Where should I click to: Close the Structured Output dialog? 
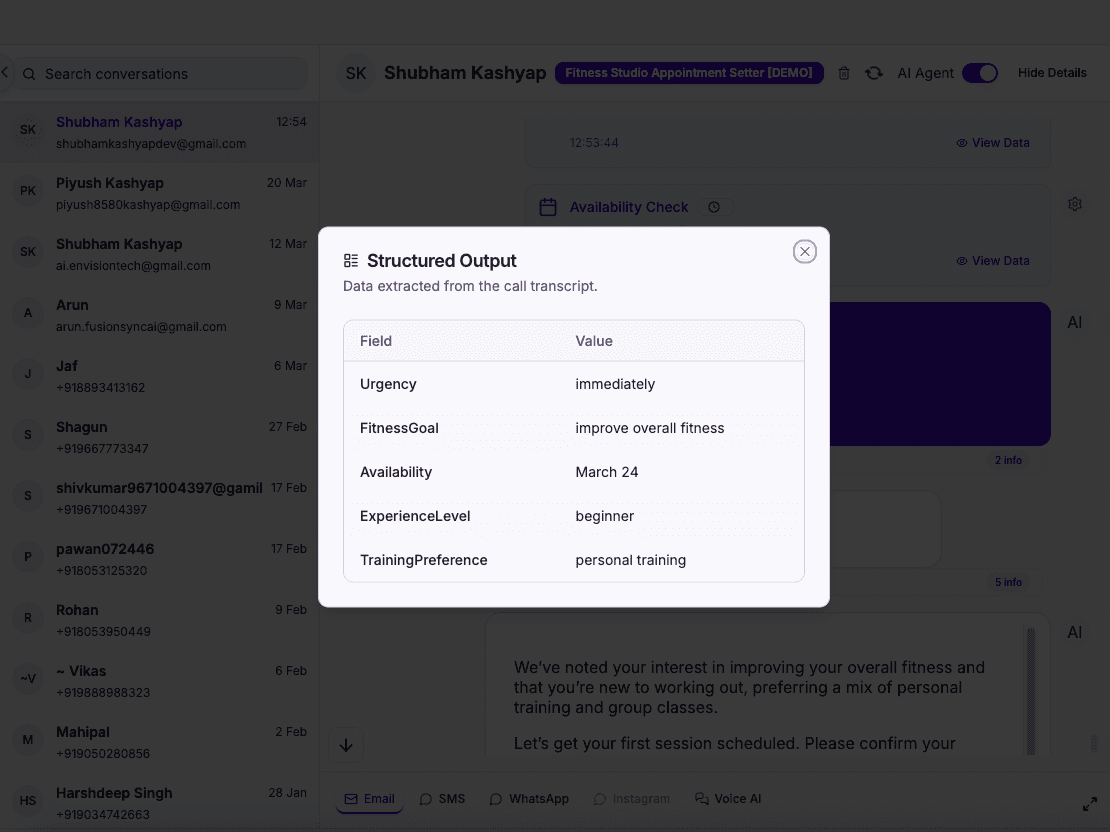(x=805, y=251)
